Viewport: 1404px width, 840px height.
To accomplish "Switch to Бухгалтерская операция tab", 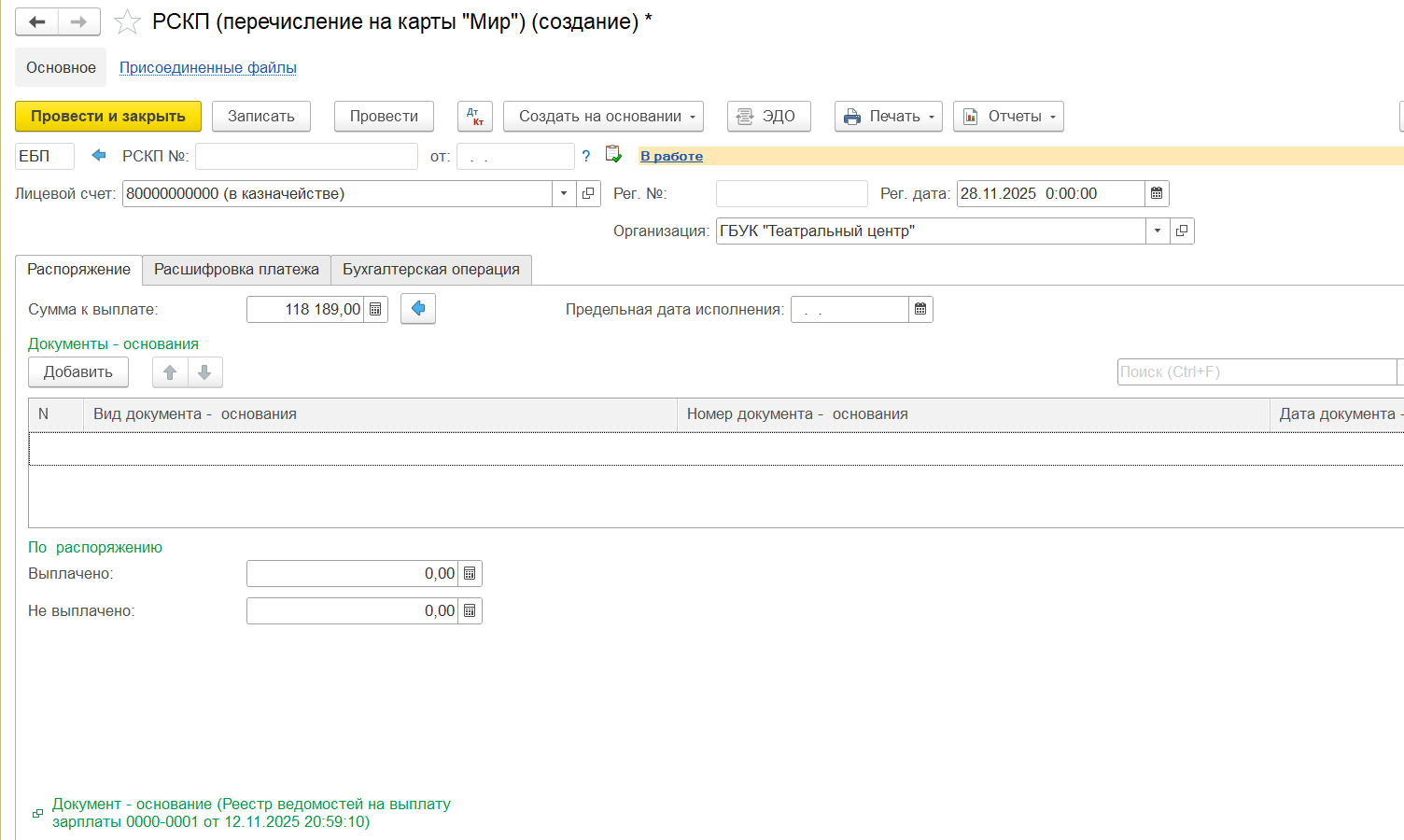I will click(x=430, y=270).
